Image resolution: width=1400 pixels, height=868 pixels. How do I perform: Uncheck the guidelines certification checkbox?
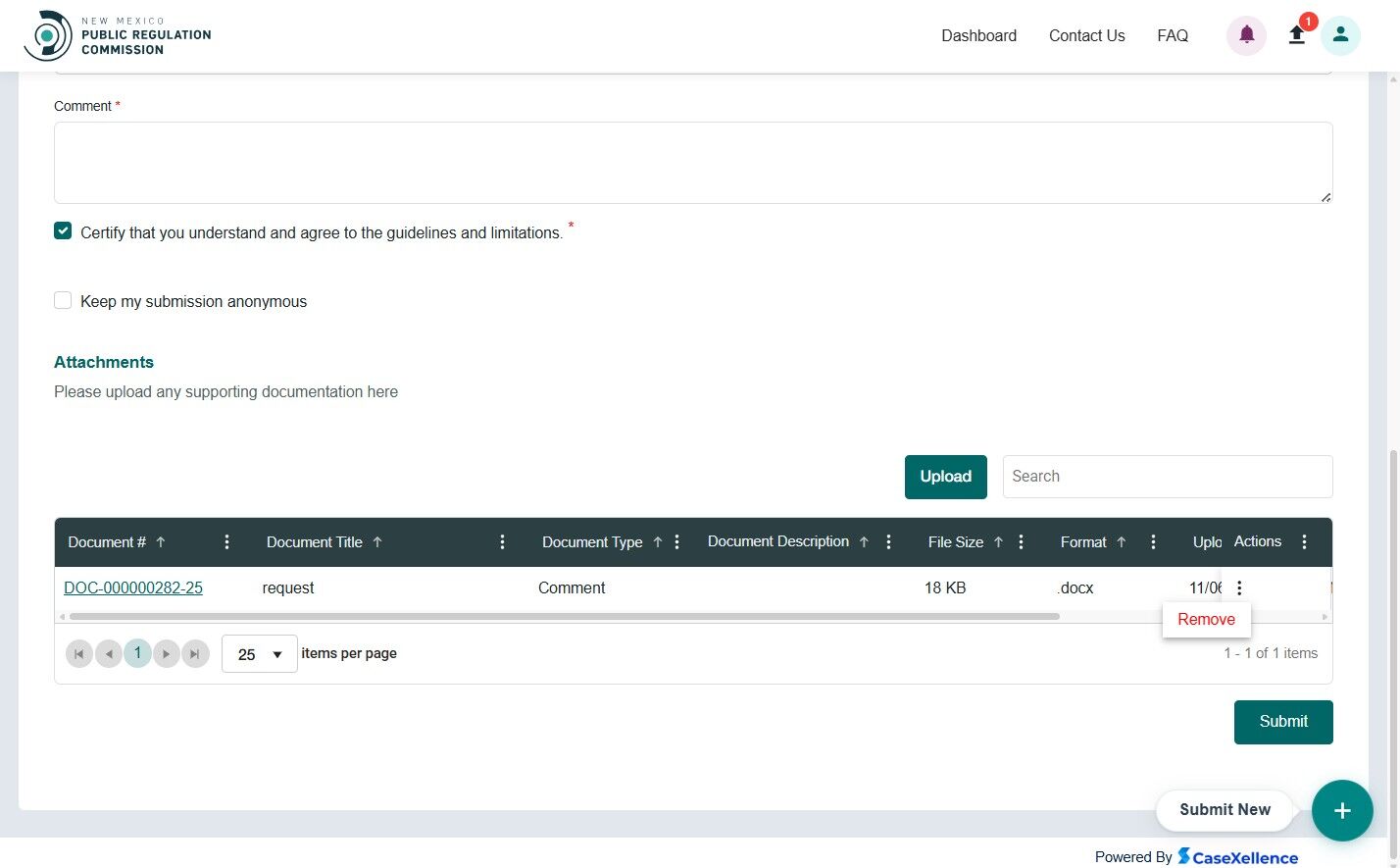click(63, 230)
